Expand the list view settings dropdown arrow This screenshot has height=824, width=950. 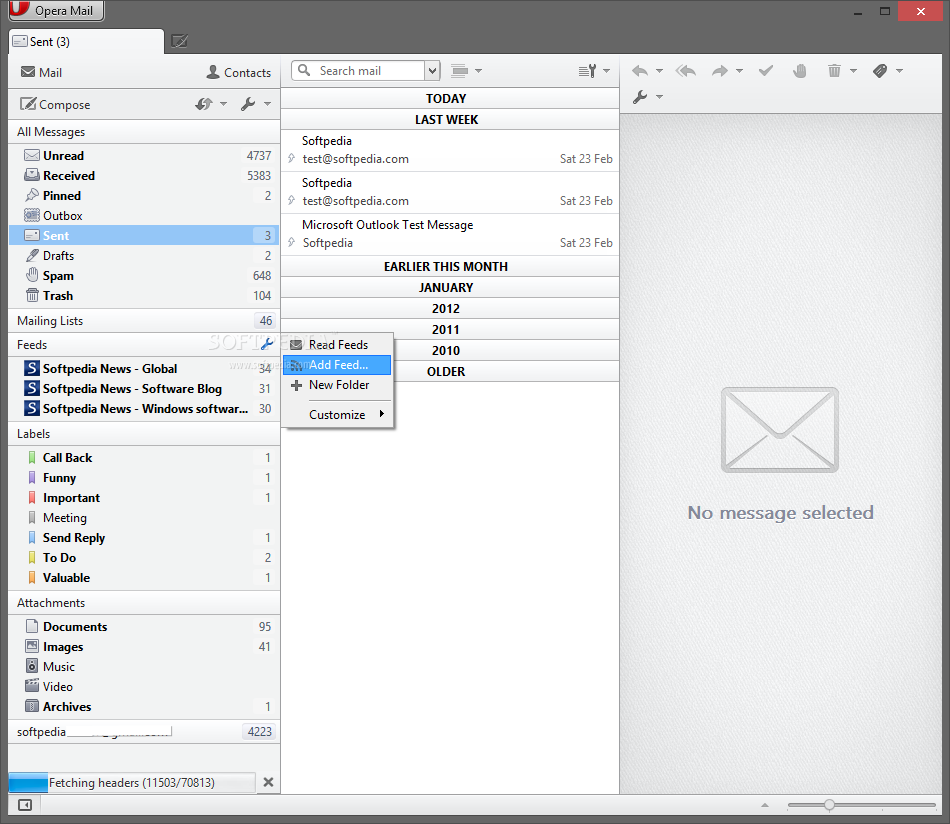pyautogui.click(x=606, y=71)
